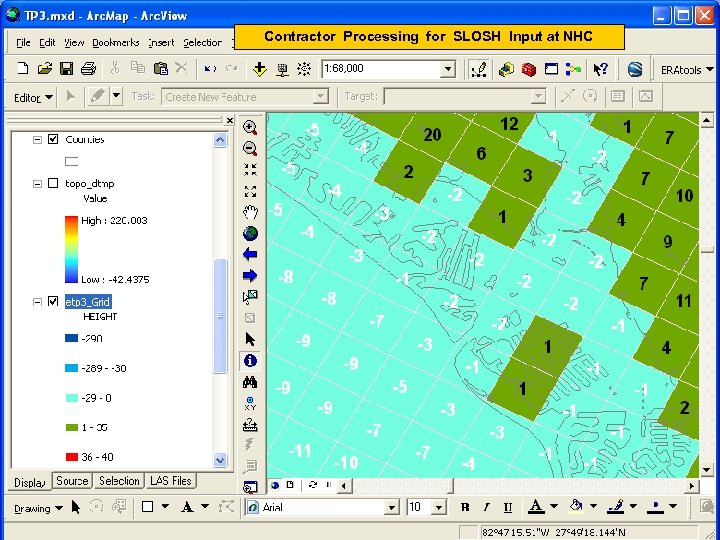This screenshot has width=720, height=540.
Task: Click the Fixed Zoom Out arrows icon
Action: (x=250, y=191)
